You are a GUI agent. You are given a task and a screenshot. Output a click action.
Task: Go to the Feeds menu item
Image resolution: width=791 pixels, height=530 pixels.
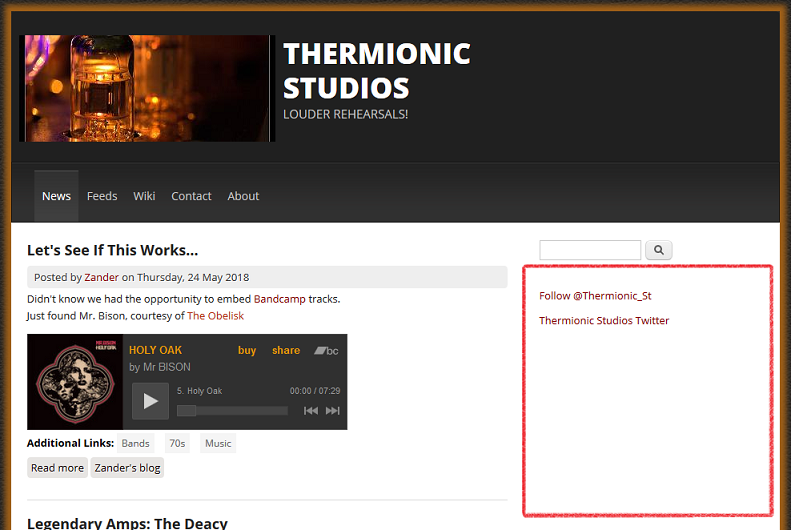[x=102, y=196]
